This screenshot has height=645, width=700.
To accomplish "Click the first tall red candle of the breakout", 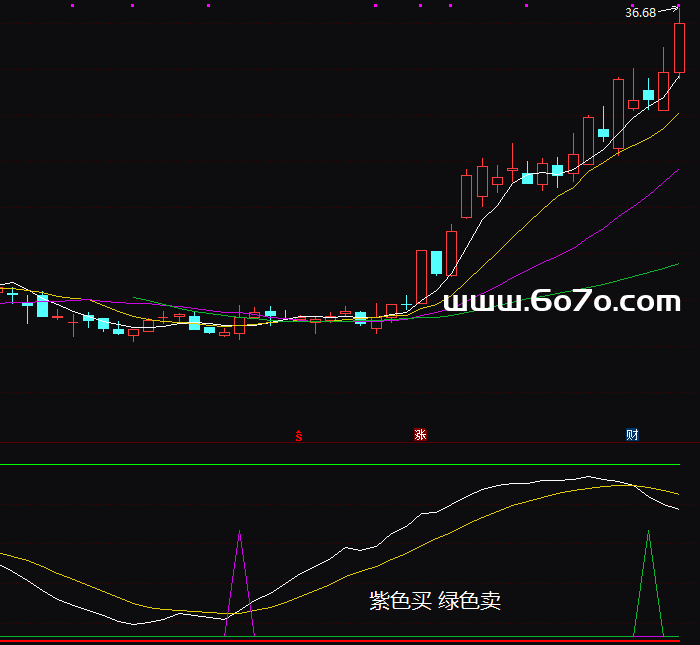I will (x=421, y=277).
